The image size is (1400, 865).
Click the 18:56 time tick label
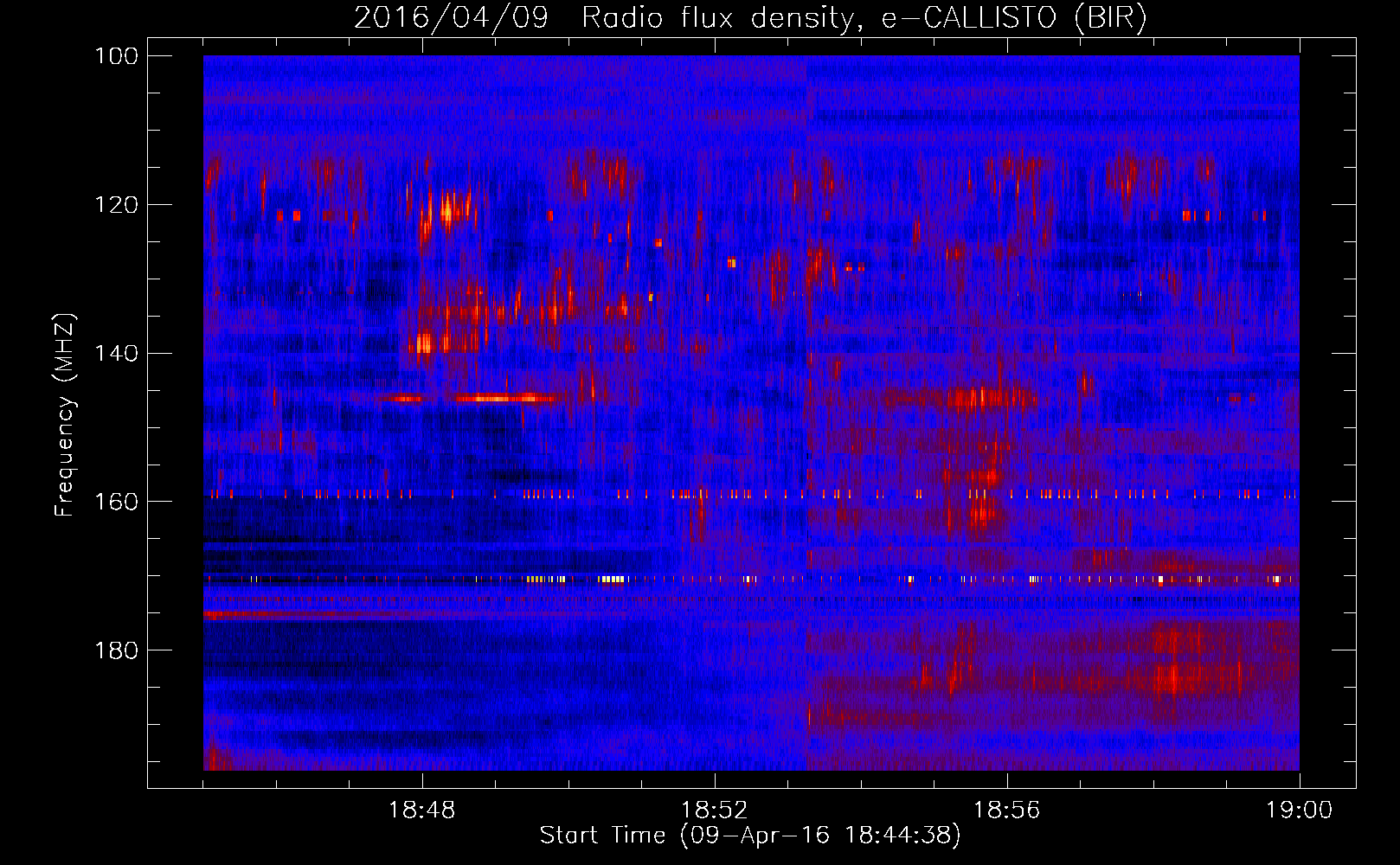click(x=1007, y=811)
